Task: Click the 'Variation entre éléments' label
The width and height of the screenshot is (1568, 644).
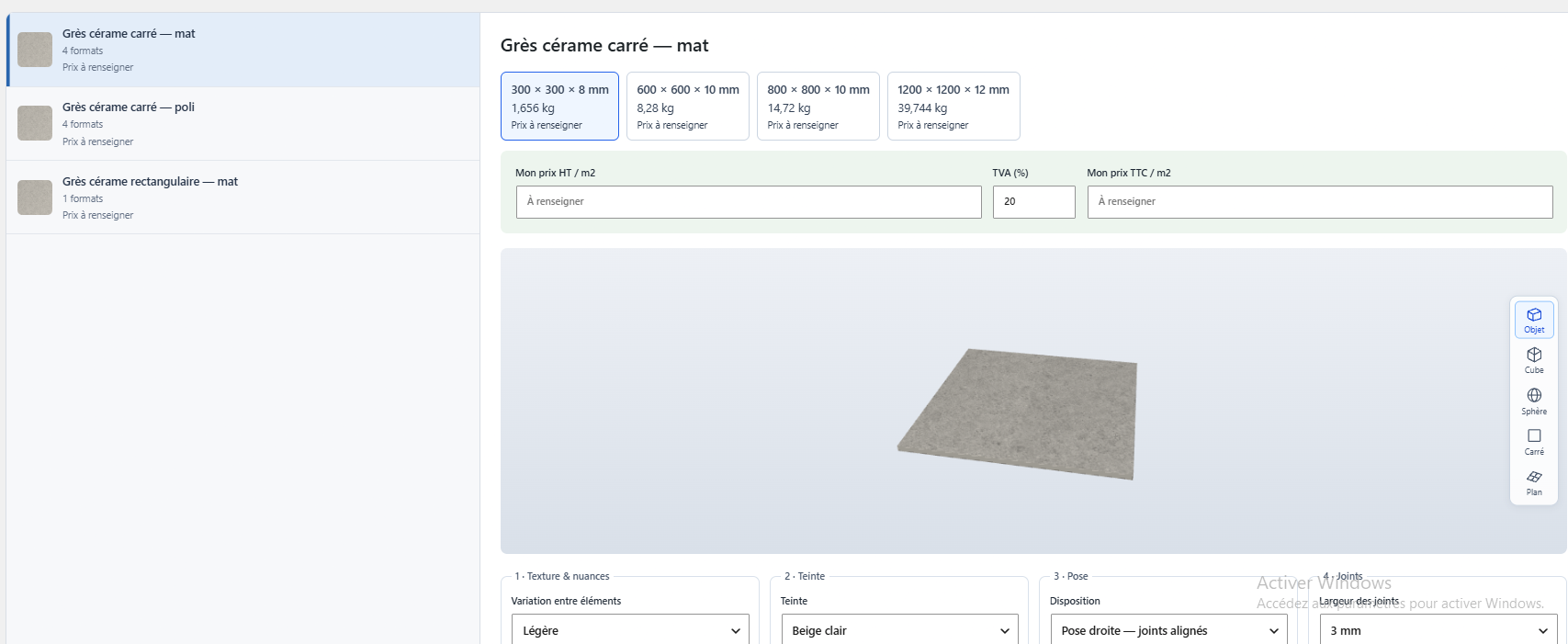Action: coord(566,601)
